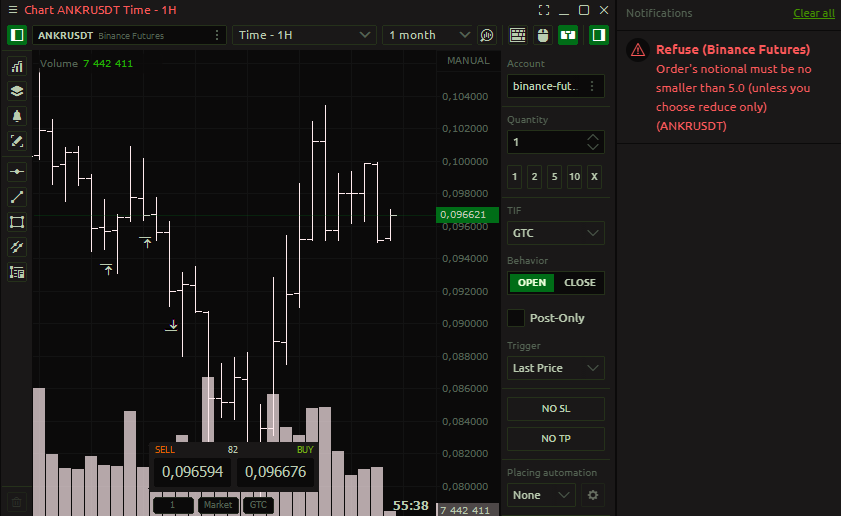The height and width of the screenshot is (516, 841).
Task: Select the diagonal trend line tool
Action: [x=17, y=197]
